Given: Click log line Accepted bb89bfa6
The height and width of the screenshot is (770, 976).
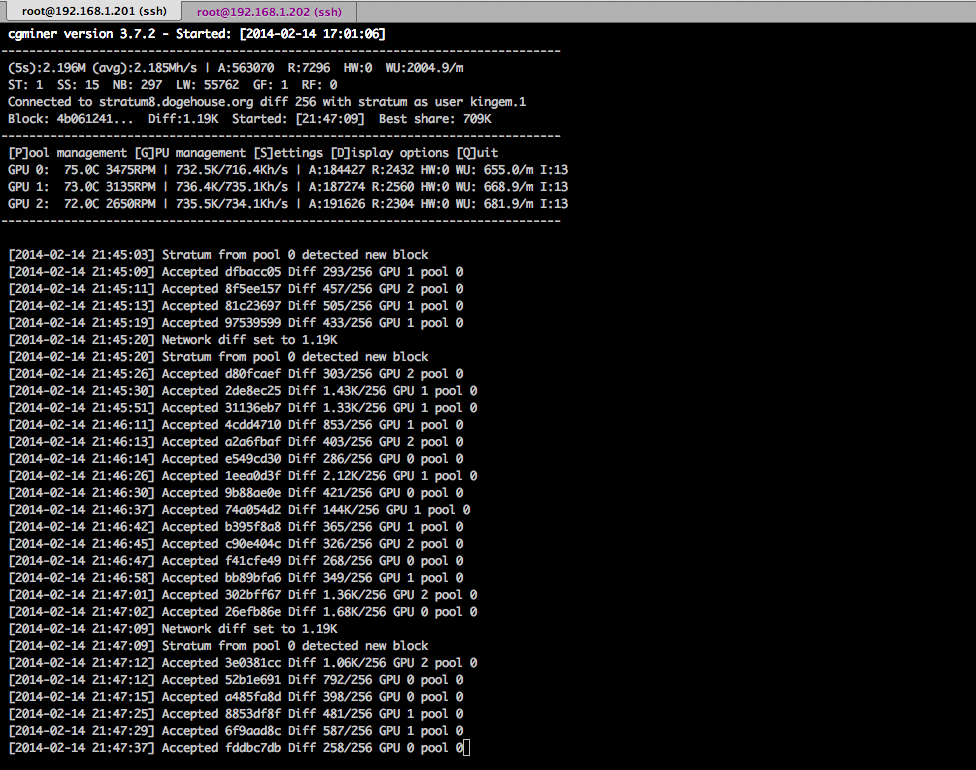Looking at the screenshot, I should coord(236,578).
